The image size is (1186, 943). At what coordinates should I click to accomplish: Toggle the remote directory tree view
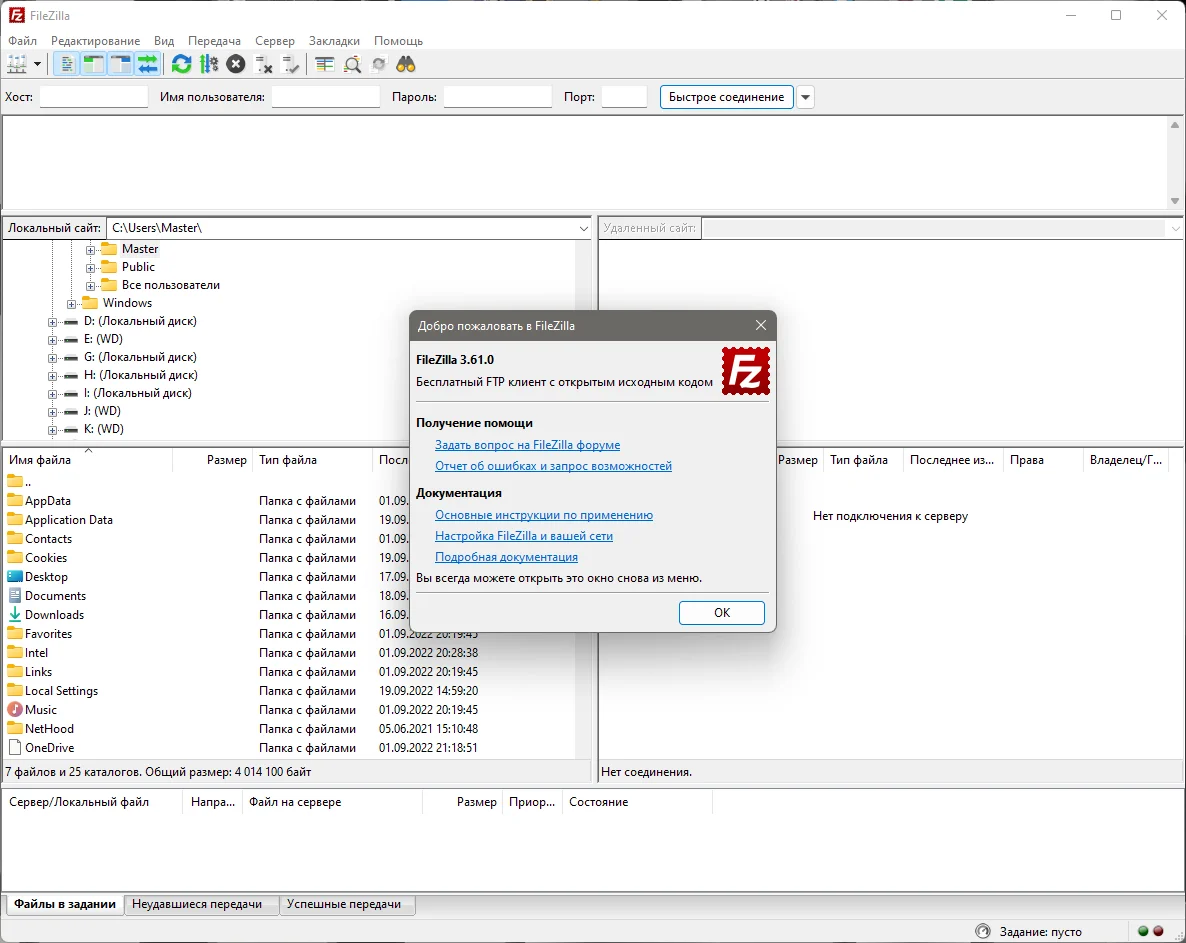pyautogui.click(x=121, y=64)
